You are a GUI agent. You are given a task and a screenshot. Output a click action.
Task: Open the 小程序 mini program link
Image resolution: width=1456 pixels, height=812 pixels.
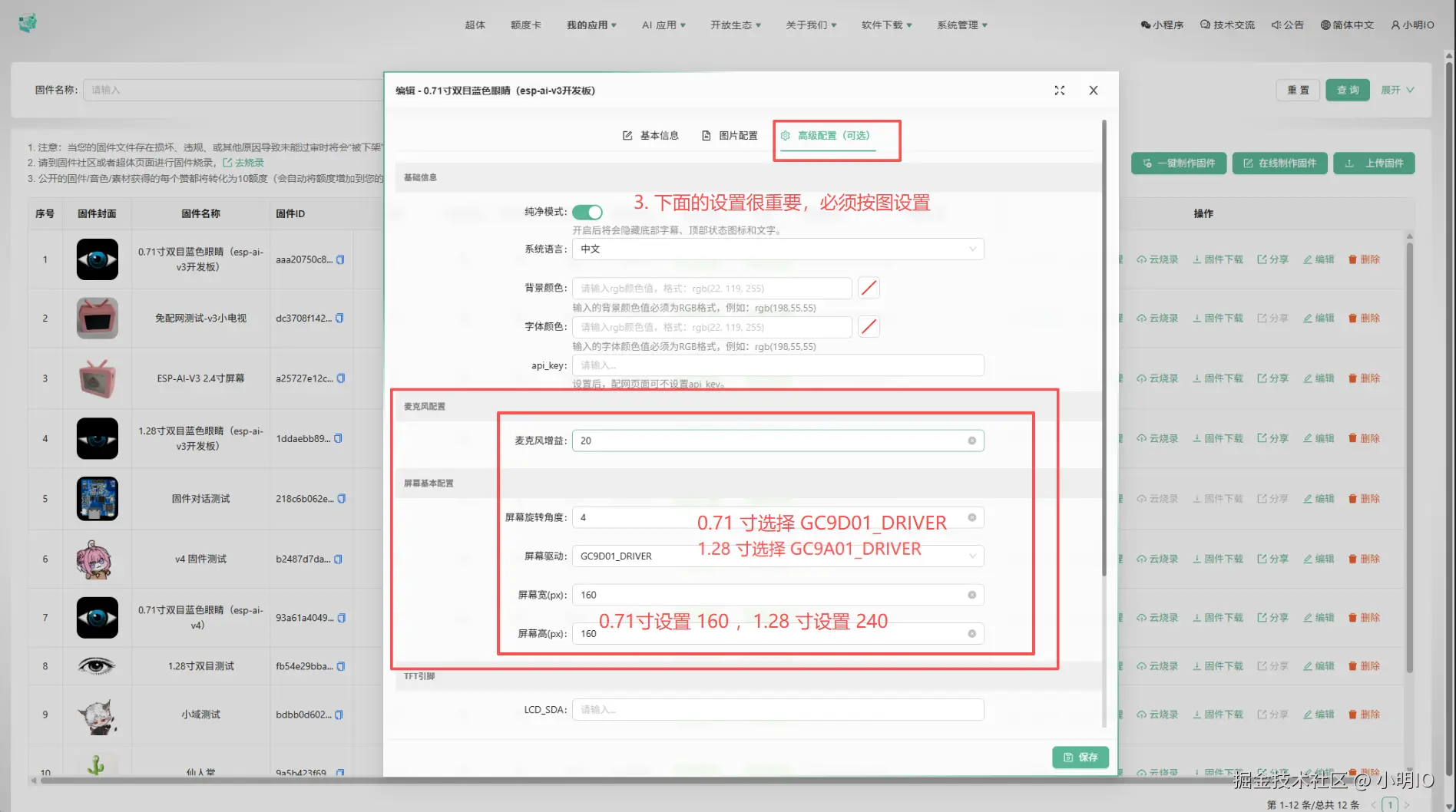[x=1162, y=25]
